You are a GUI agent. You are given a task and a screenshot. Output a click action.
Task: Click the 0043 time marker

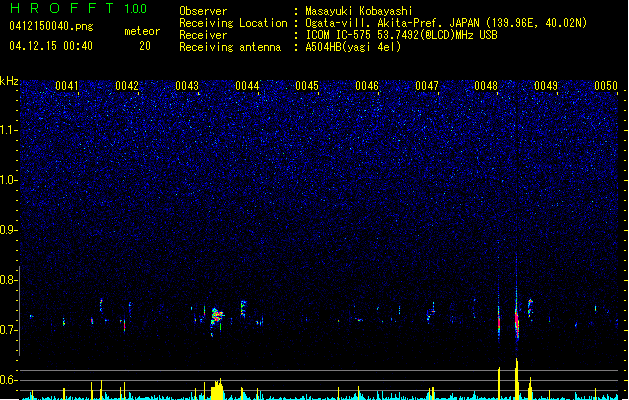[x=187, y=86]
